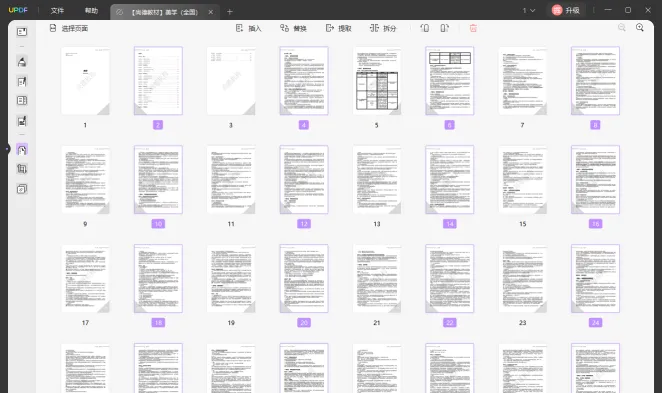
Task: Open the Reader mode icon in sidebar
Action: pyautogui.click(x=22, y=32)
